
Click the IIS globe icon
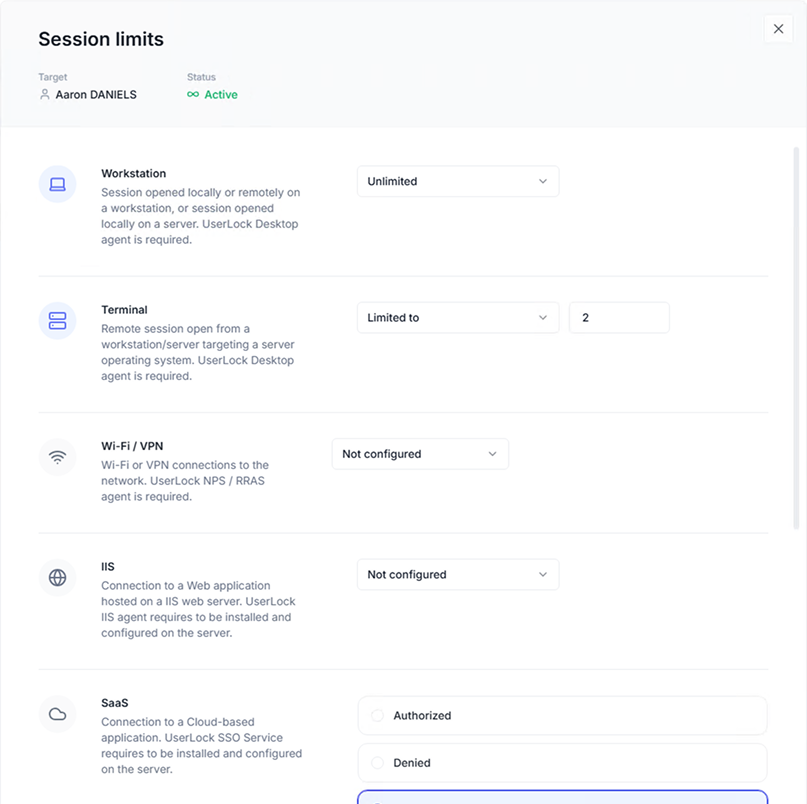[57, 577]
